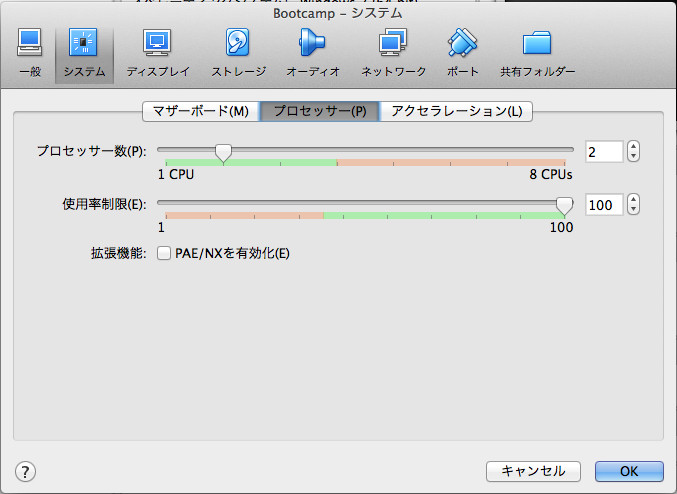The image size is (677, 494).
Task: Increase 使用率制限 with stepper up arrow
Action: tap(633, 200)
